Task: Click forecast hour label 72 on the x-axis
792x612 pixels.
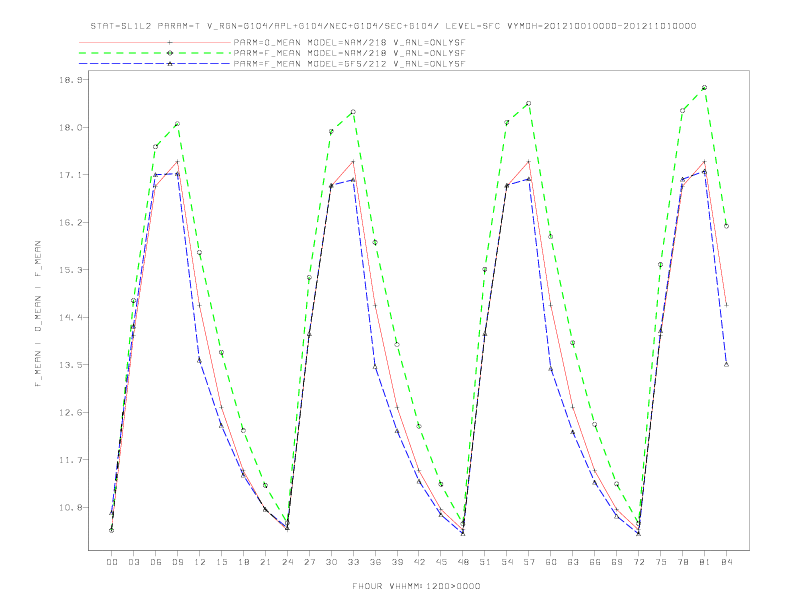Action: tap(638, 562)
